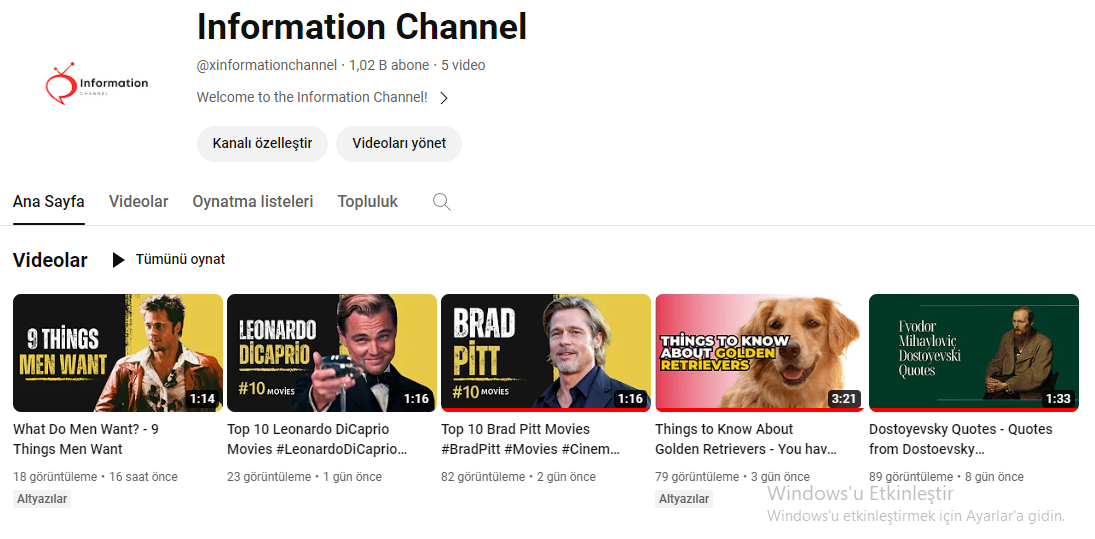Click Altyazılar badge under Golden Retrievers video
The width and height of the screenshot is (1095, 539).
pyautogui.click(x=684, y=499)
